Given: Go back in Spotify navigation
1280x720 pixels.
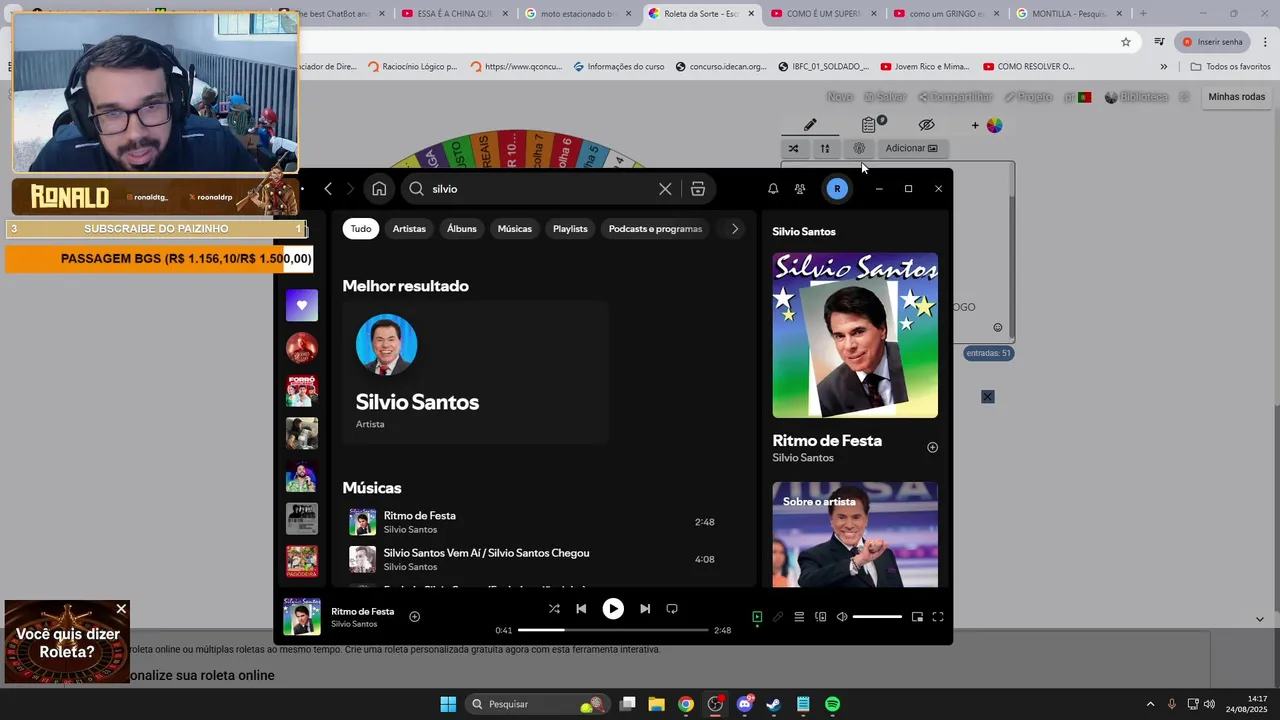Looking at the screenshot, I should click(328, 189).
